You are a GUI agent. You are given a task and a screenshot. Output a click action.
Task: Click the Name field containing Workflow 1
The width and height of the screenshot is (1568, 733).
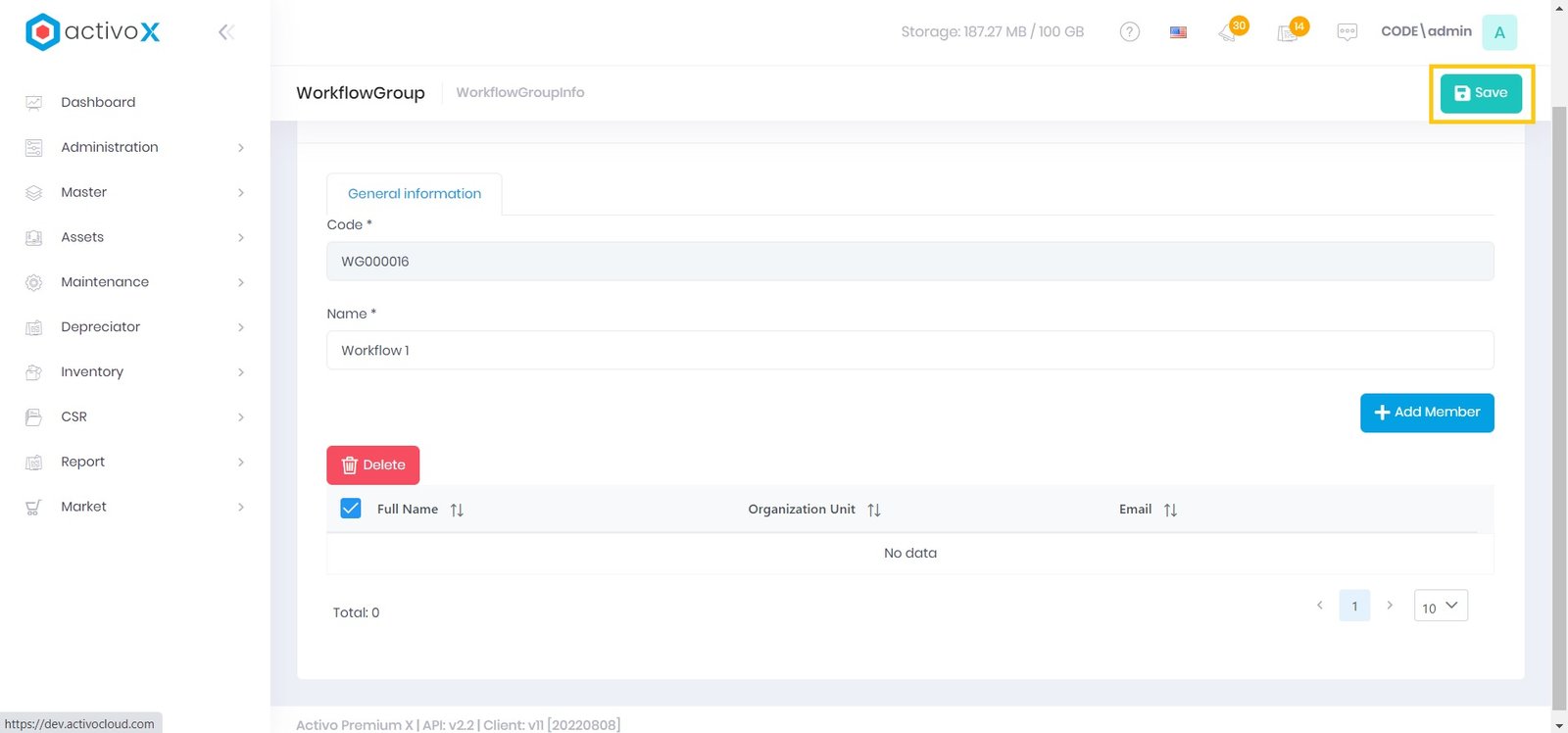click(x=910, y=350)
